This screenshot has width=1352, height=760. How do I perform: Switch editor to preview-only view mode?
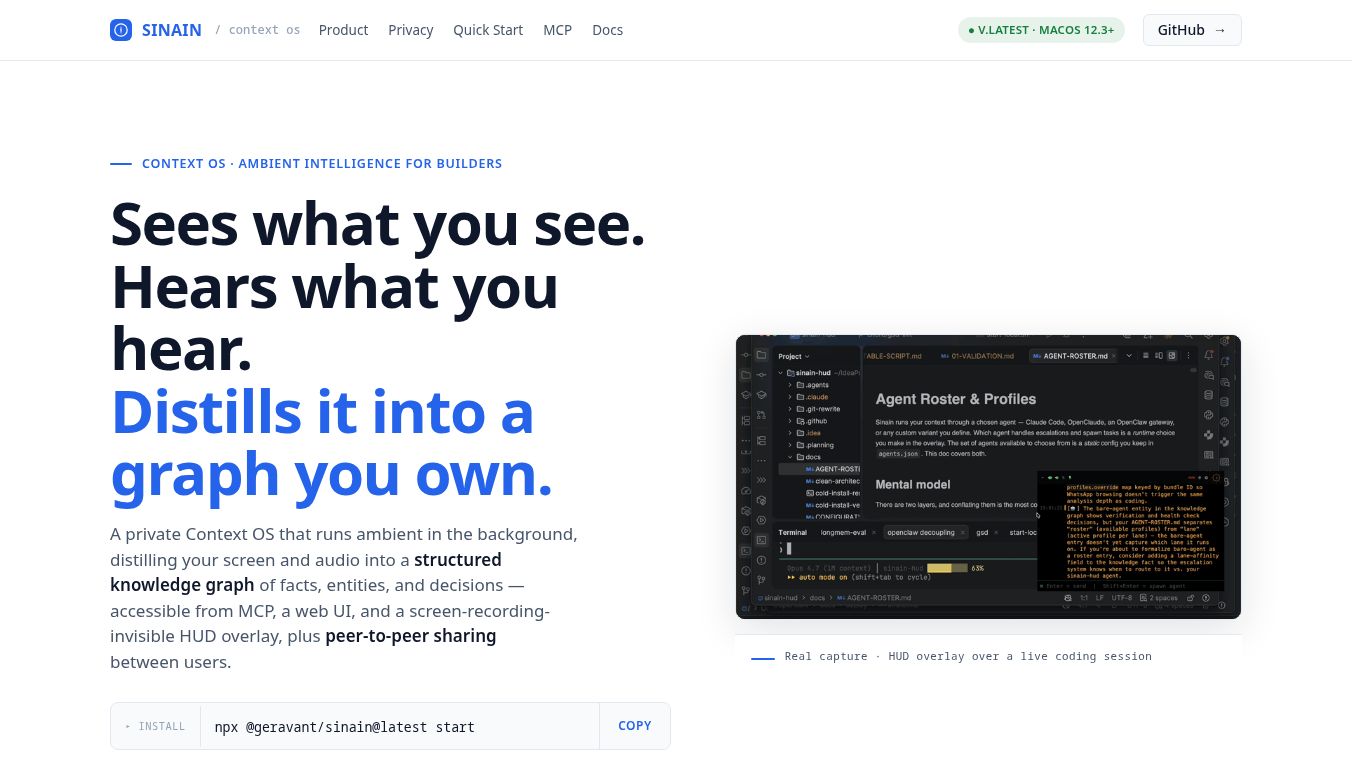click(x=1172, y=355)
